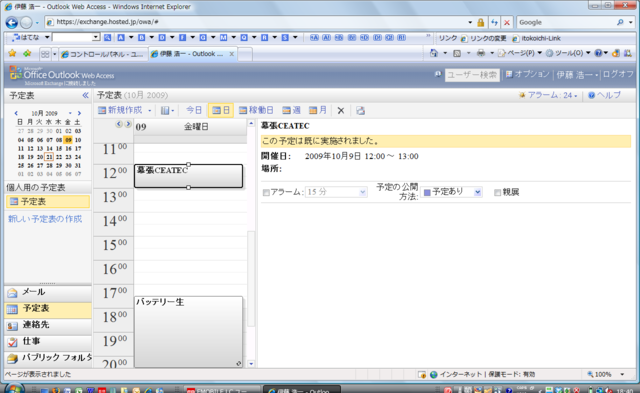
Task: Open リンクの変更 links bar item
Action: click(484, 38)
